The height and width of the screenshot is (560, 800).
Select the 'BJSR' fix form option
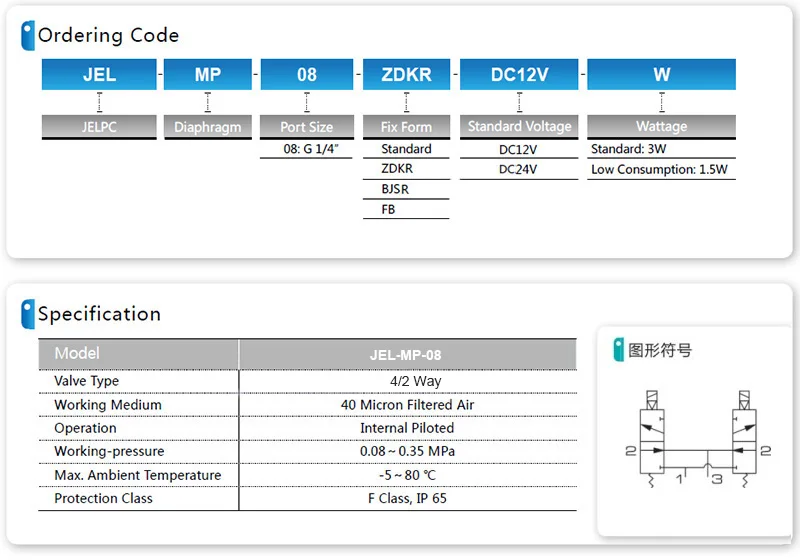[395, 189]
